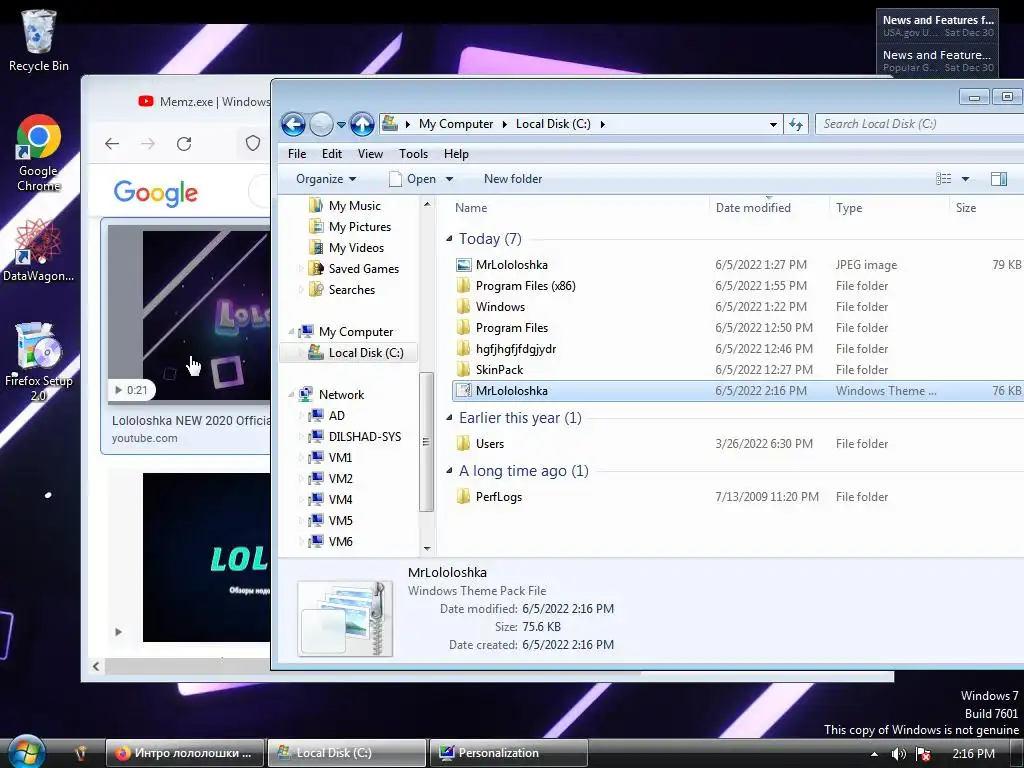Open the Tools menu
Screen dimensions: 1024x768
(413, 154)
